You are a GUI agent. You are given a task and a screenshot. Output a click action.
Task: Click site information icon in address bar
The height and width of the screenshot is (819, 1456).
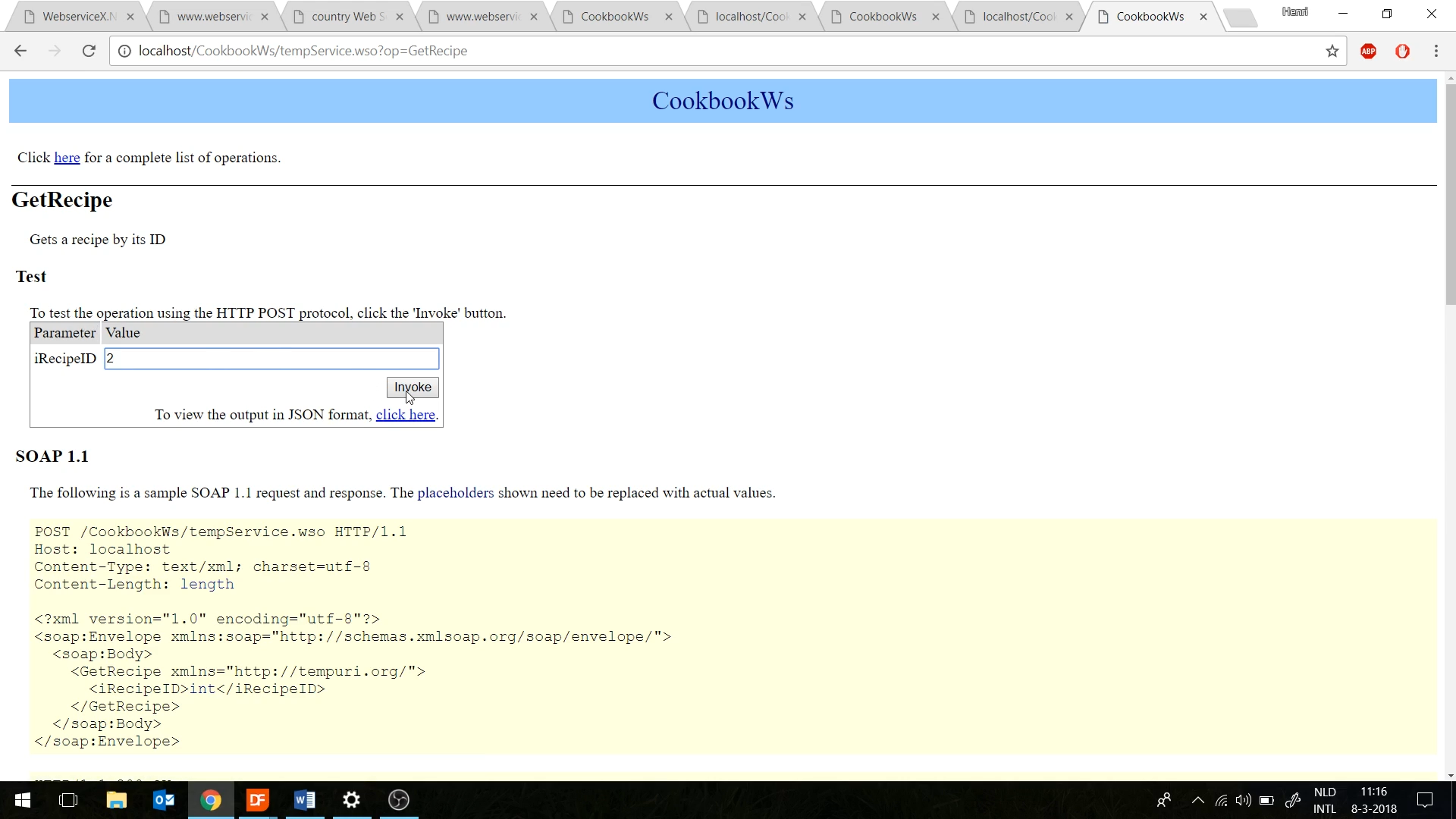point(124,51)
